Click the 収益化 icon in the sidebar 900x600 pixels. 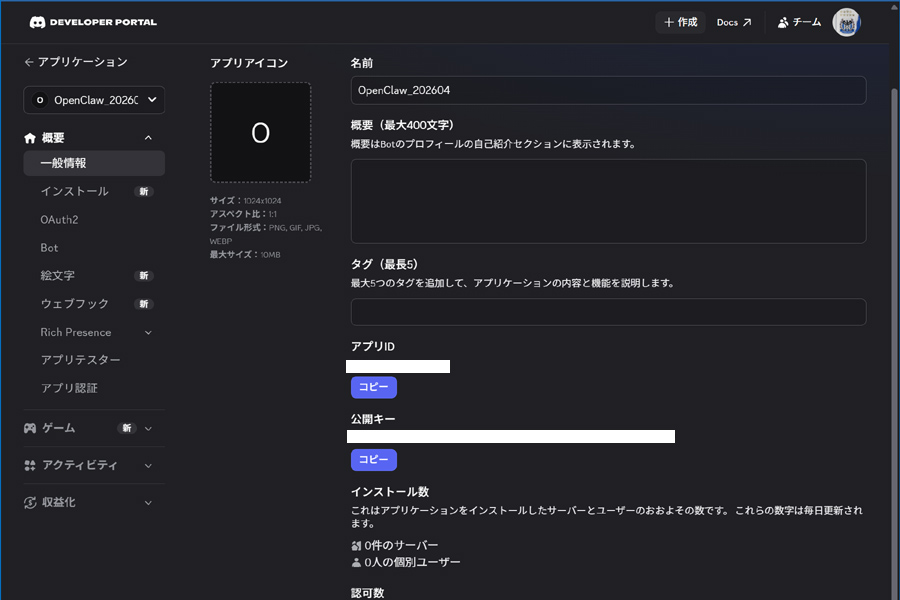coord(30,502)
